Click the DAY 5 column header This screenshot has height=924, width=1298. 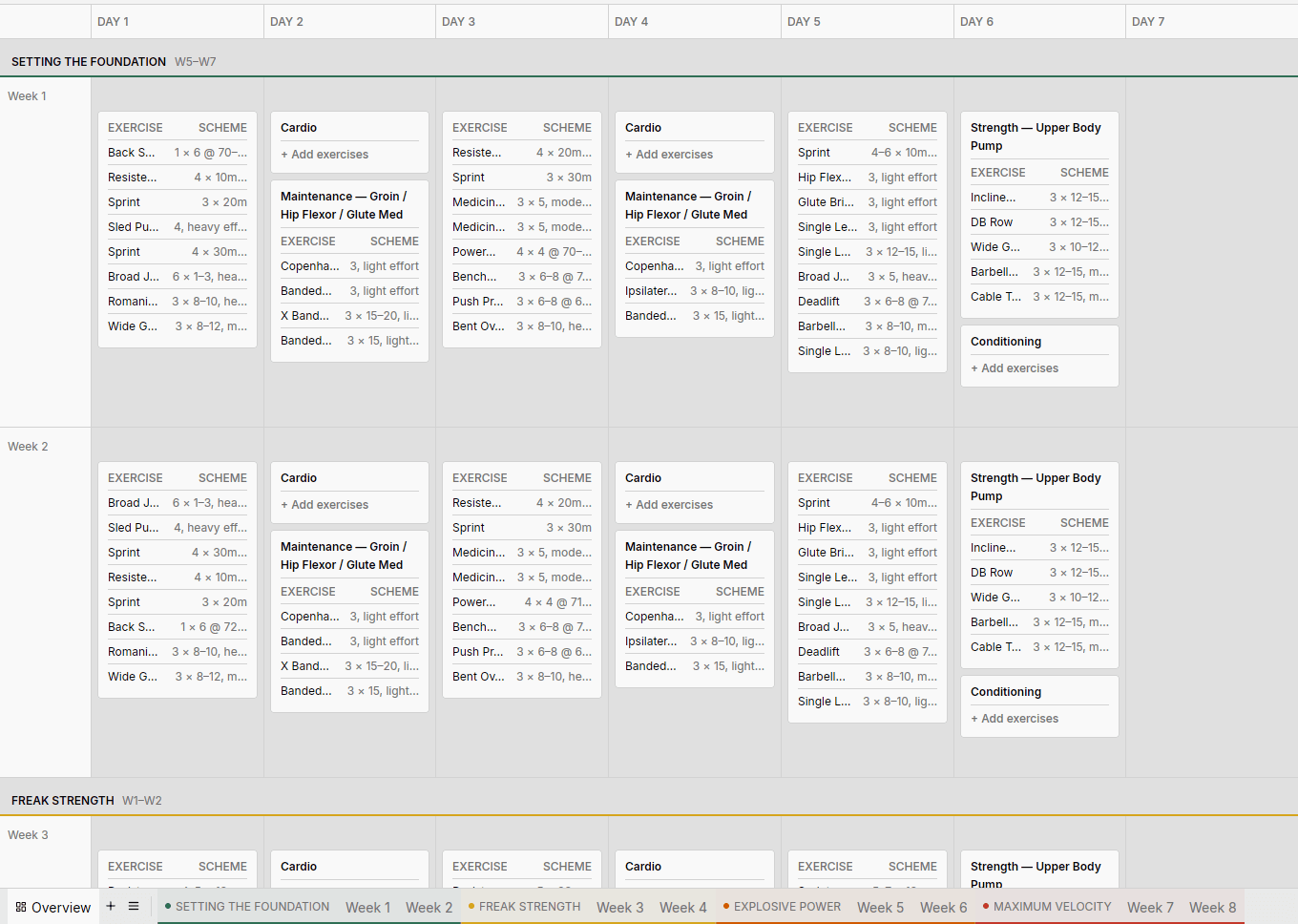[868, 21]
